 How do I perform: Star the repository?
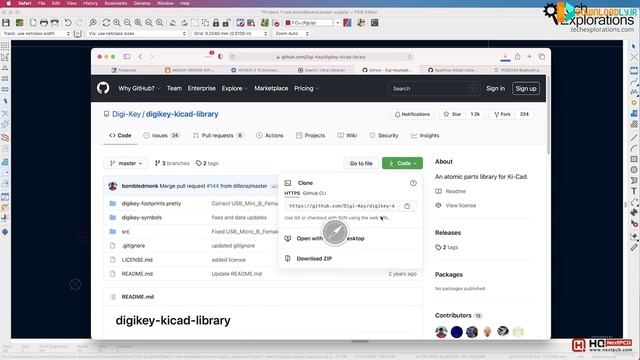pyautogui.click(x=452, y=114)
